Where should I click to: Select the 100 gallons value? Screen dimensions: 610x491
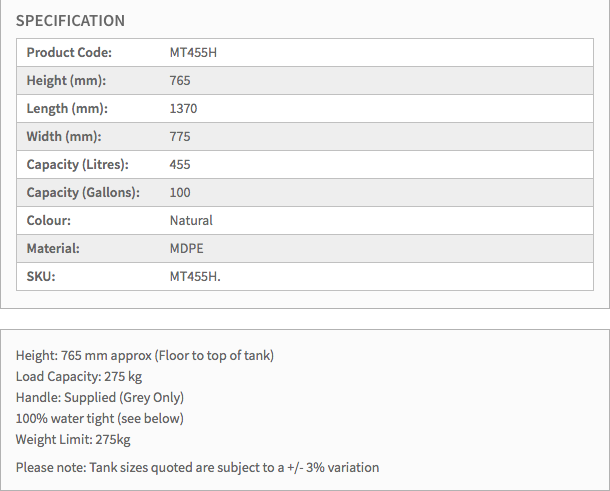tap(180, 192)
